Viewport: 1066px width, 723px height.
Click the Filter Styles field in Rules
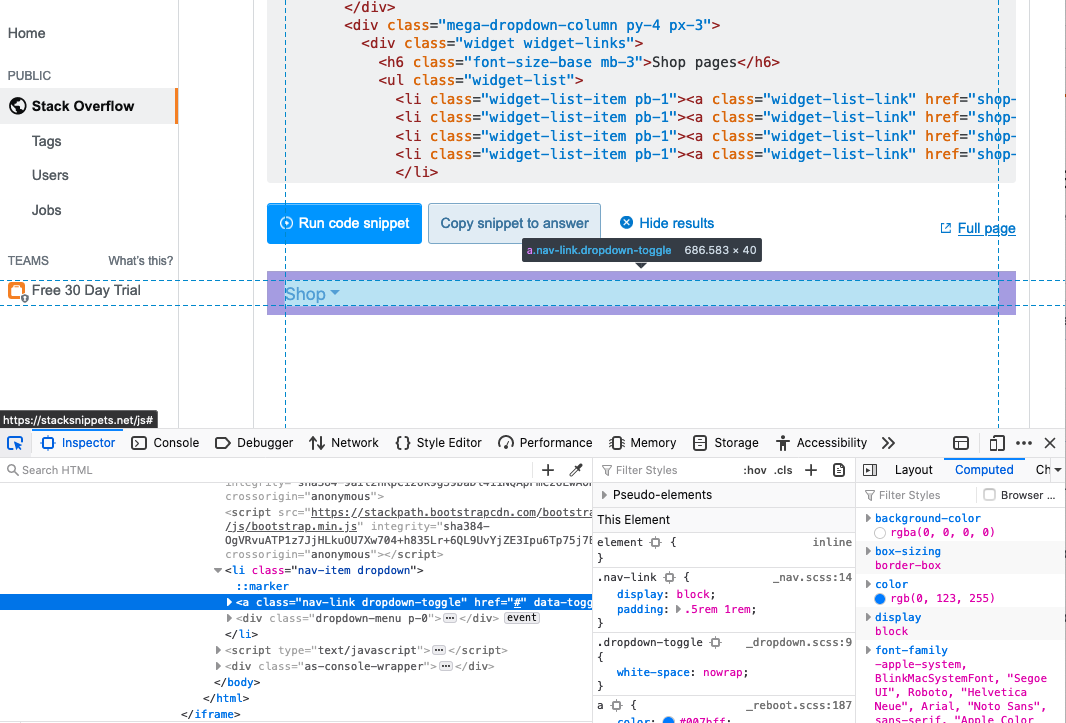pyautogui.click(x=667, y=470)
